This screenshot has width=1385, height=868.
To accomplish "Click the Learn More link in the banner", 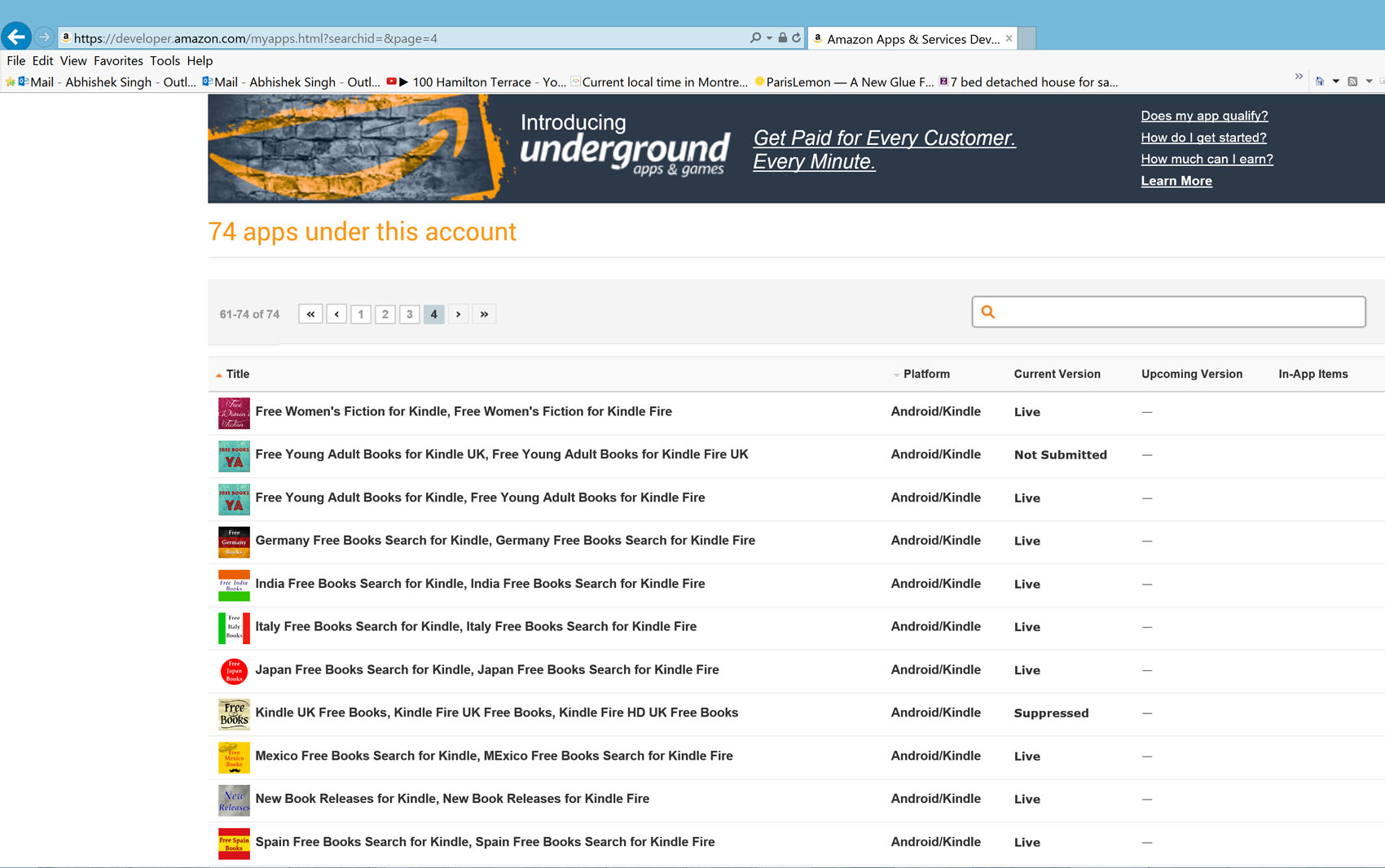I will [1176, 181].
